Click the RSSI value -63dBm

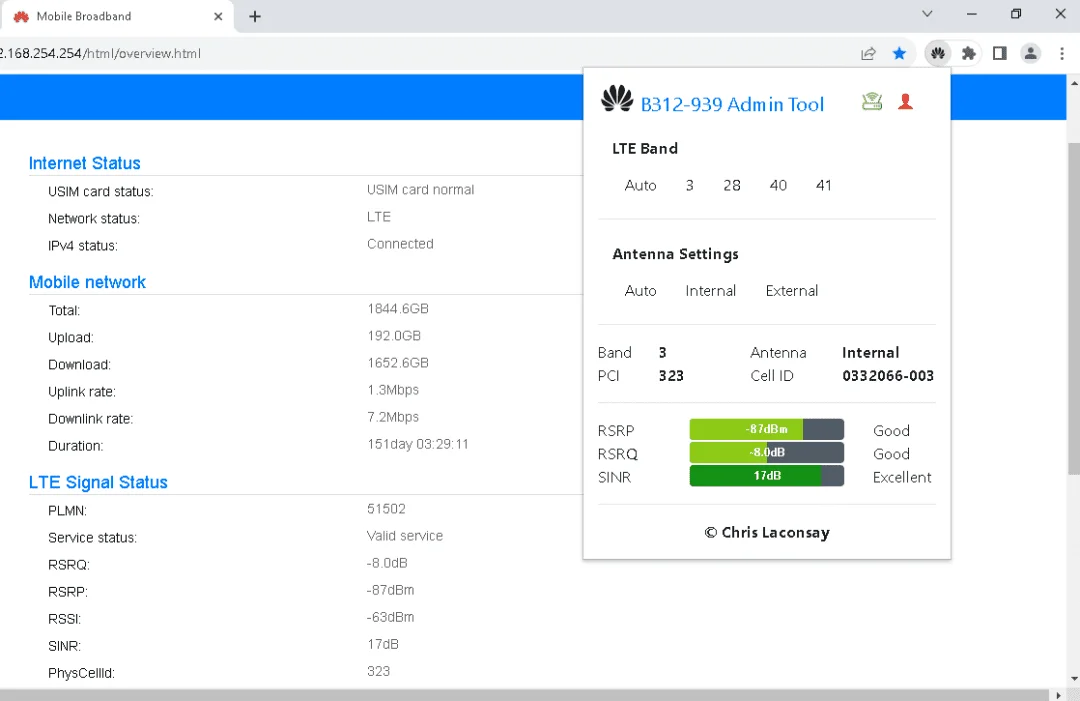click(x=391, y=617)
